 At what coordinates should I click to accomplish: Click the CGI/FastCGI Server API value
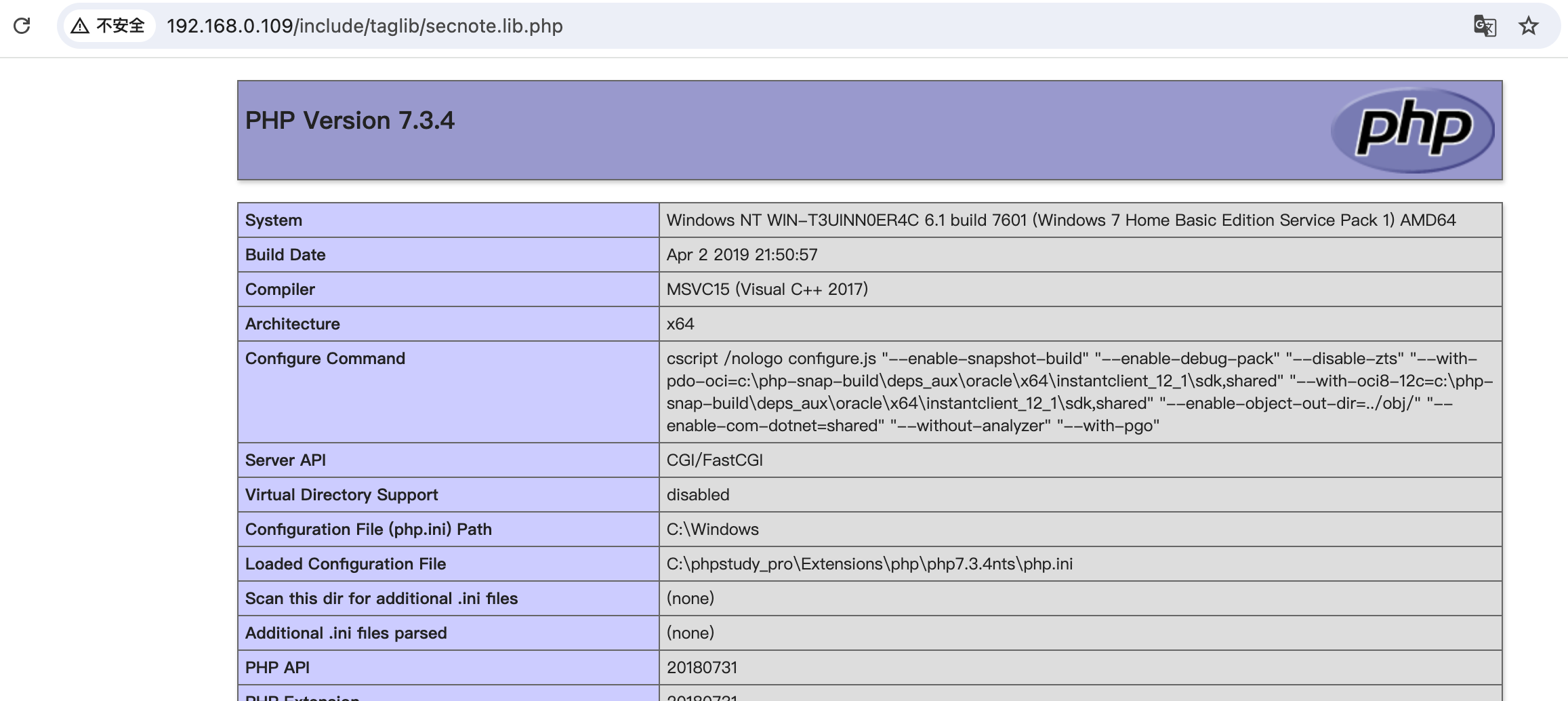click(714, 460)
